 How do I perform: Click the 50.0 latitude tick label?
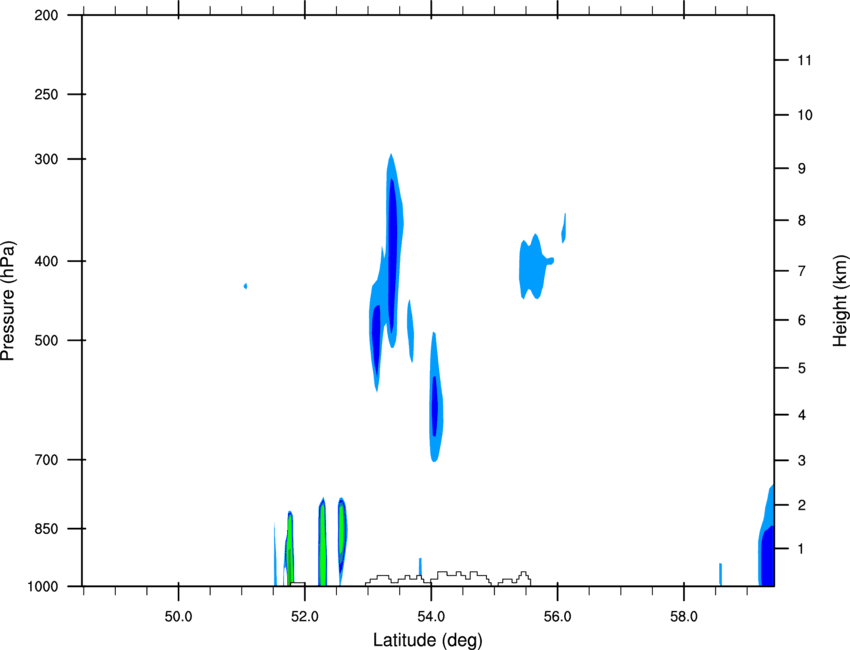(178, 617)
